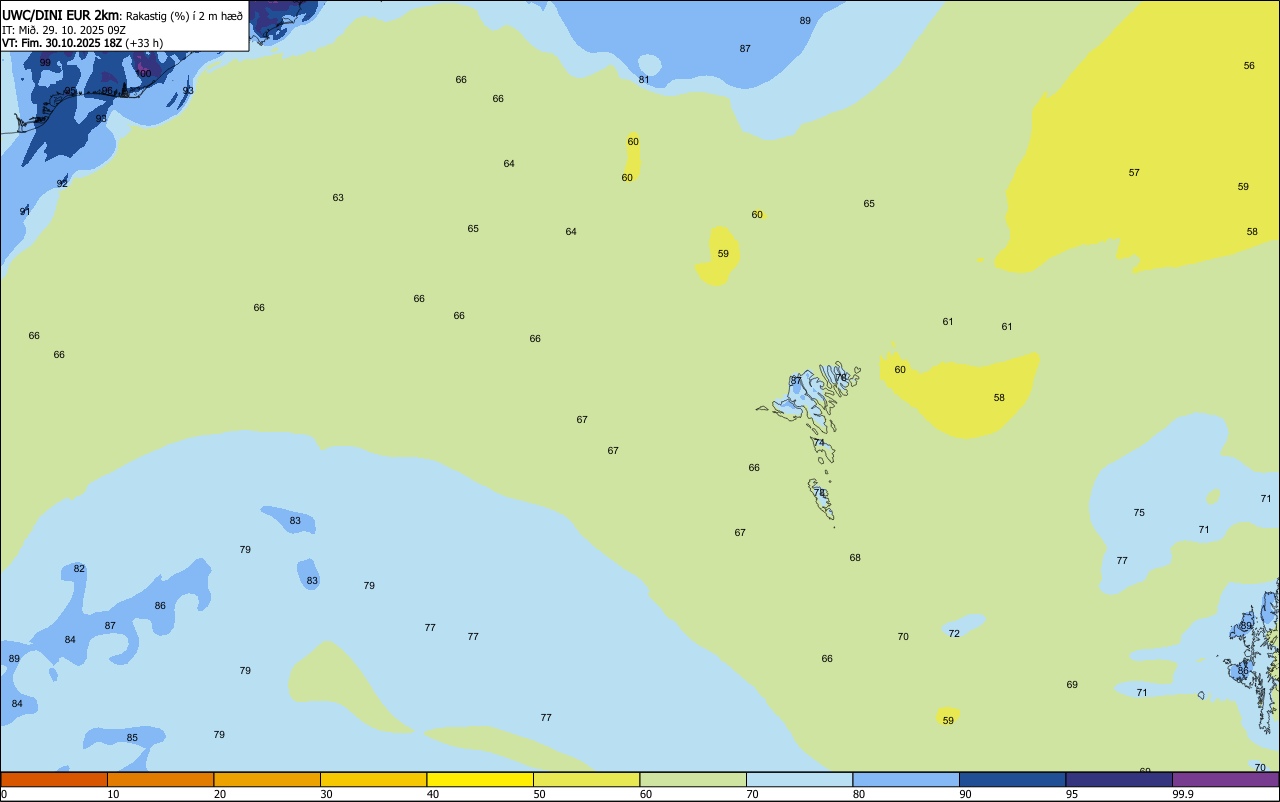1280x802 pixels.
Task: Click the '40' legend tick label
Action: 433,794
